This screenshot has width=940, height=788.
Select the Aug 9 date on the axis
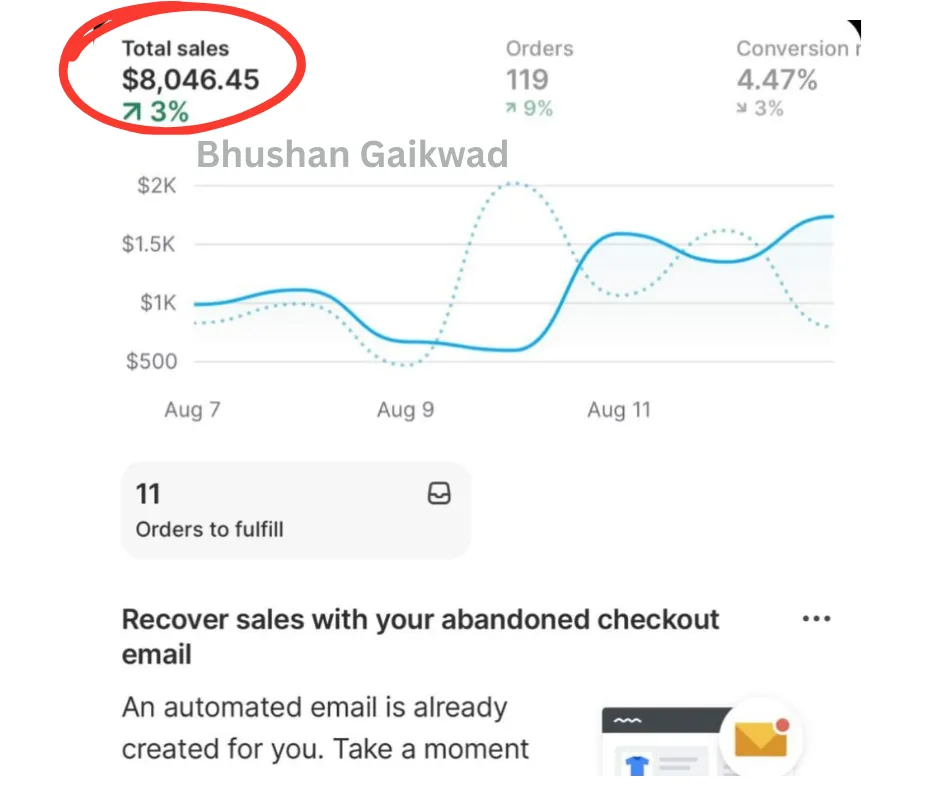point(405,410)
